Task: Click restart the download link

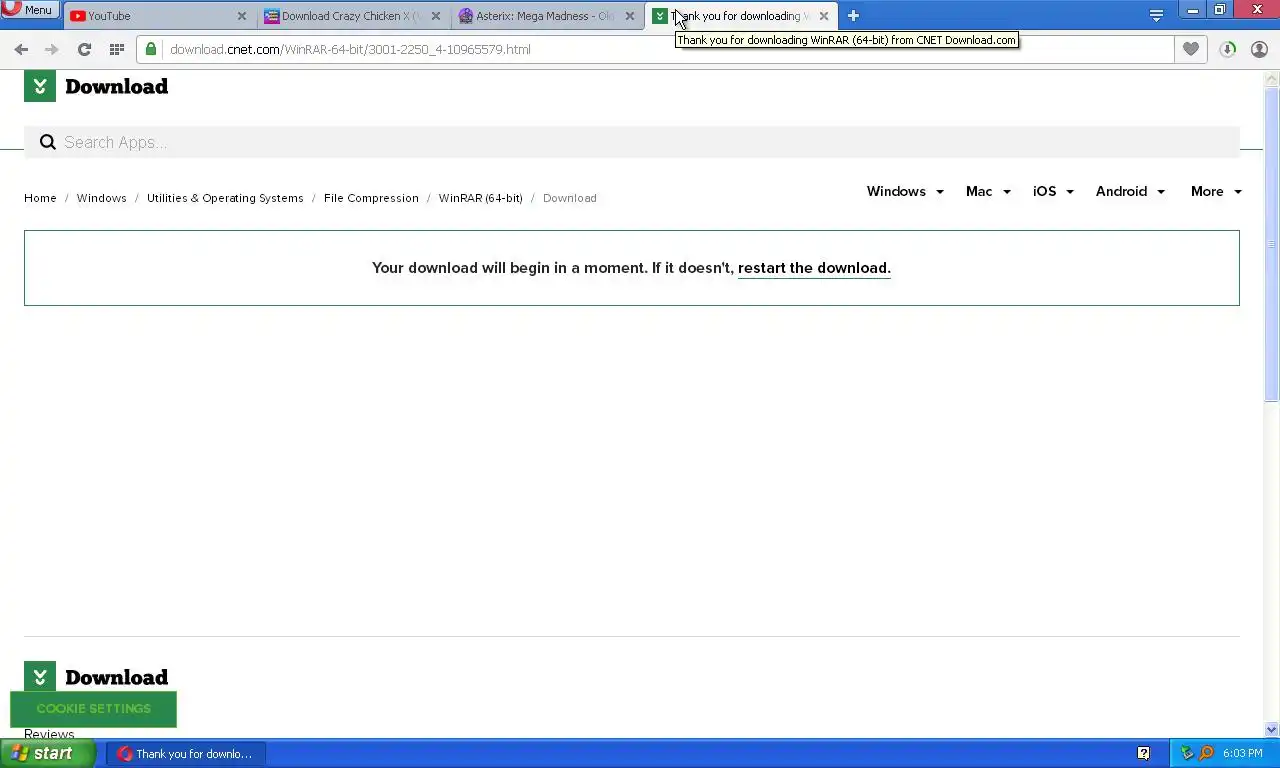Action: pos(814,268)
